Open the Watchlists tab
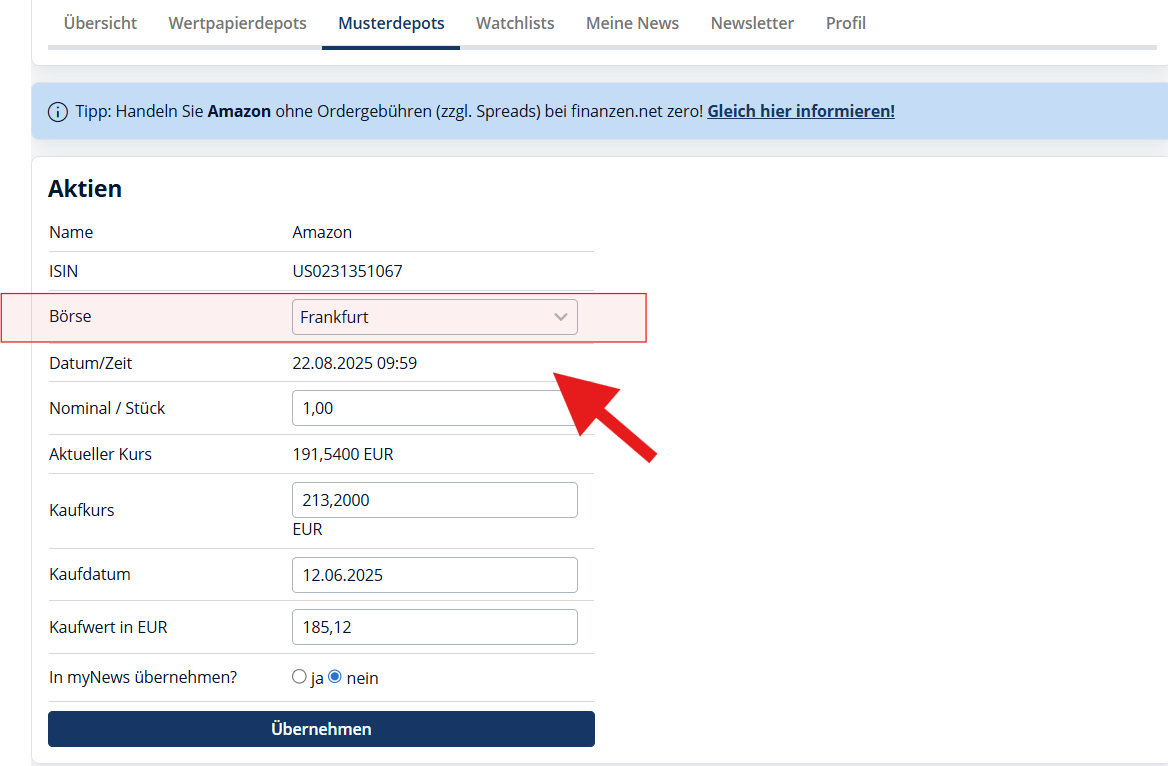This screenshot has width=1168, height=766. coord(515,23)
